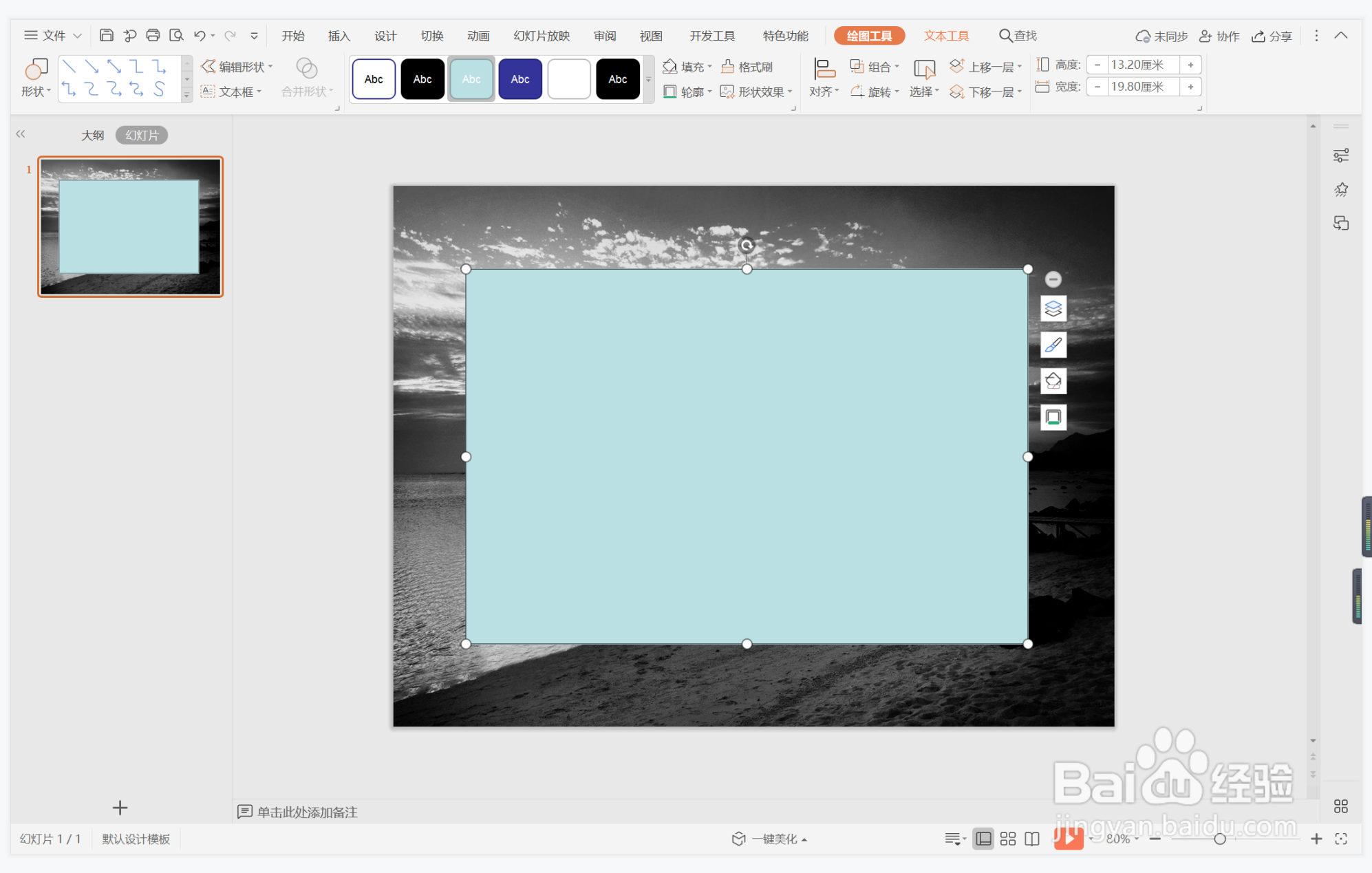Open the Design ribbon tab
The image size is (1372, 873).
click(x=385, y=36)
